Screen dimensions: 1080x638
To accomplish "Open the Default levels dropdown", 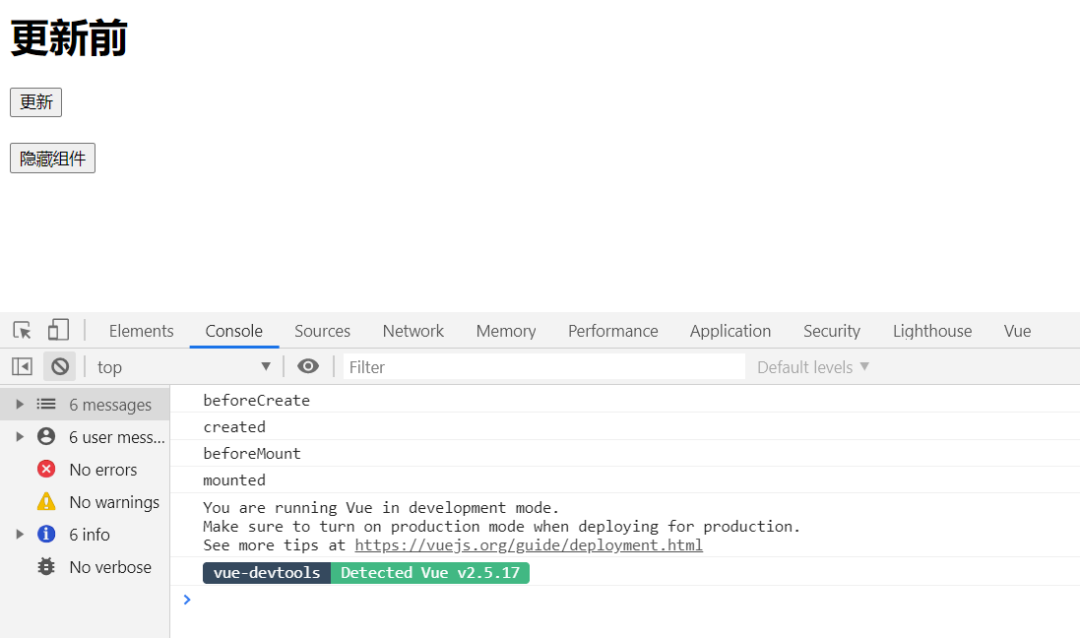I will (813, 367).
